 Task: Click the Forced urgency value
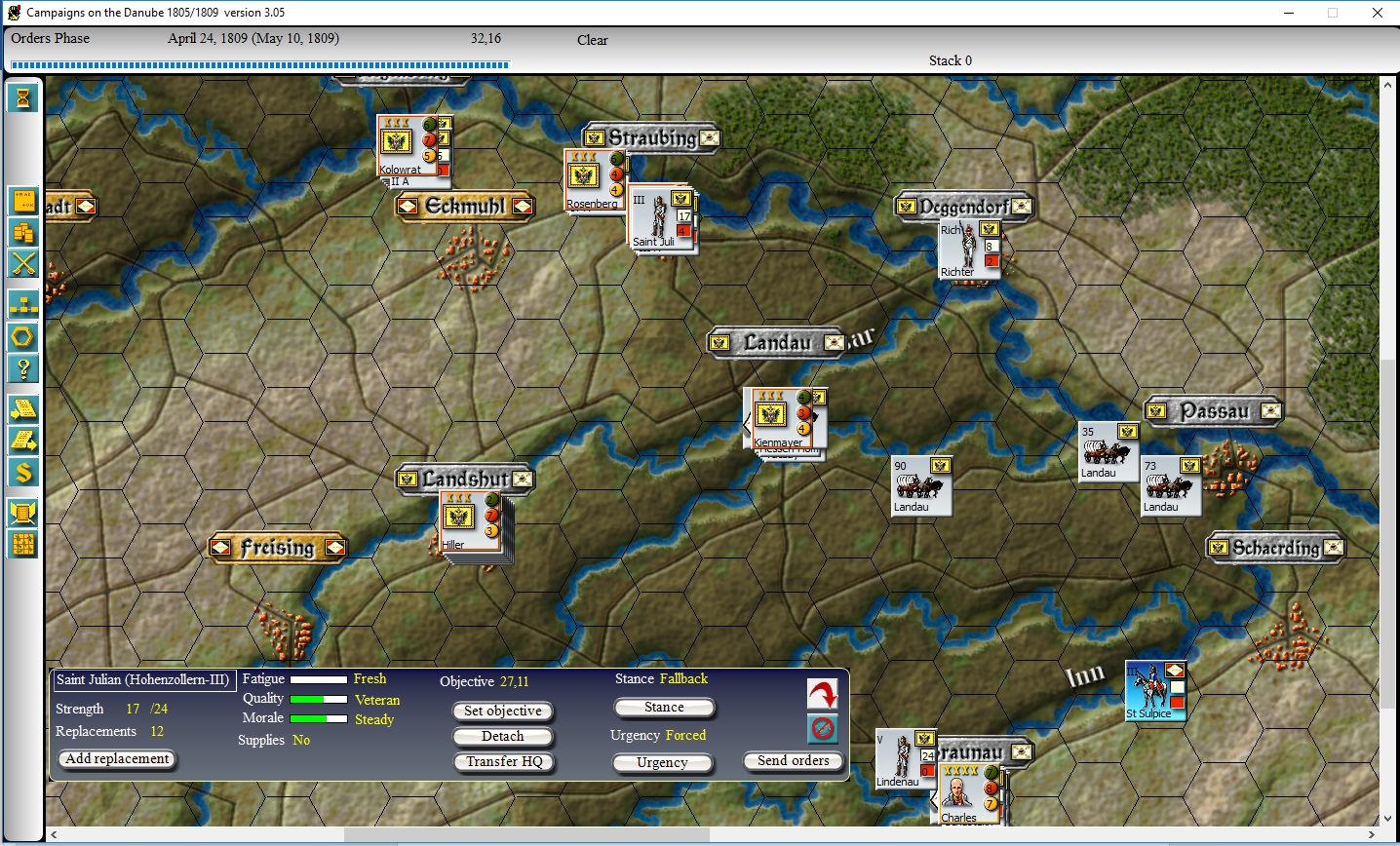point(685,735)
